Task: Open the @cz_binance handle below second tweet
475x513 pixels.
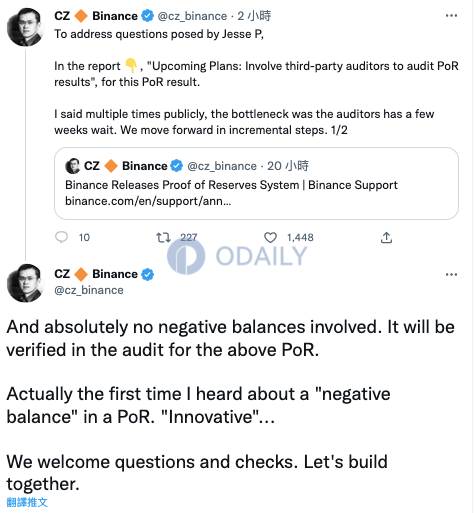Action: point(89,290)
